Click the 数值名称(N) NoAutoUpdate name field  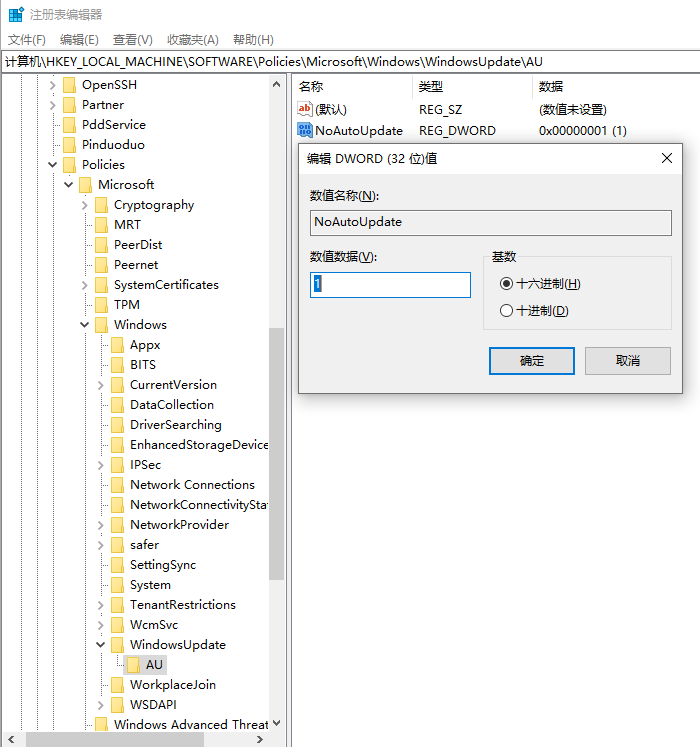click(491, 222)
